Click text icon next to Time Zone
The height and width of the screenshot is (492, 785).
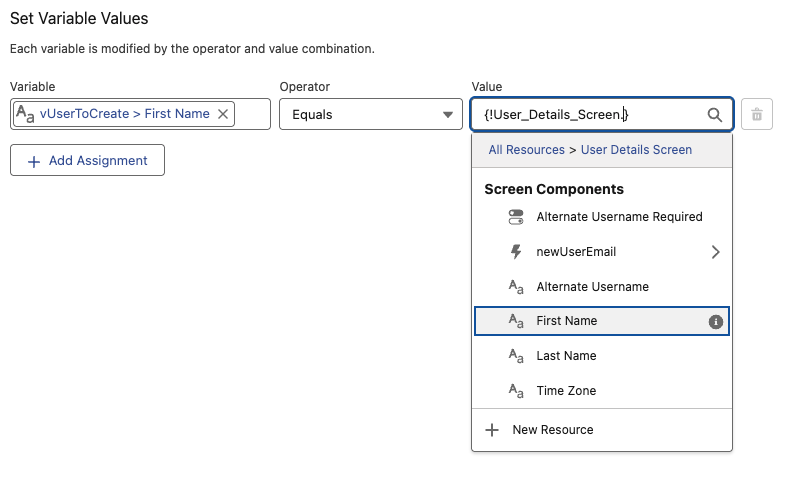point(516,391)
